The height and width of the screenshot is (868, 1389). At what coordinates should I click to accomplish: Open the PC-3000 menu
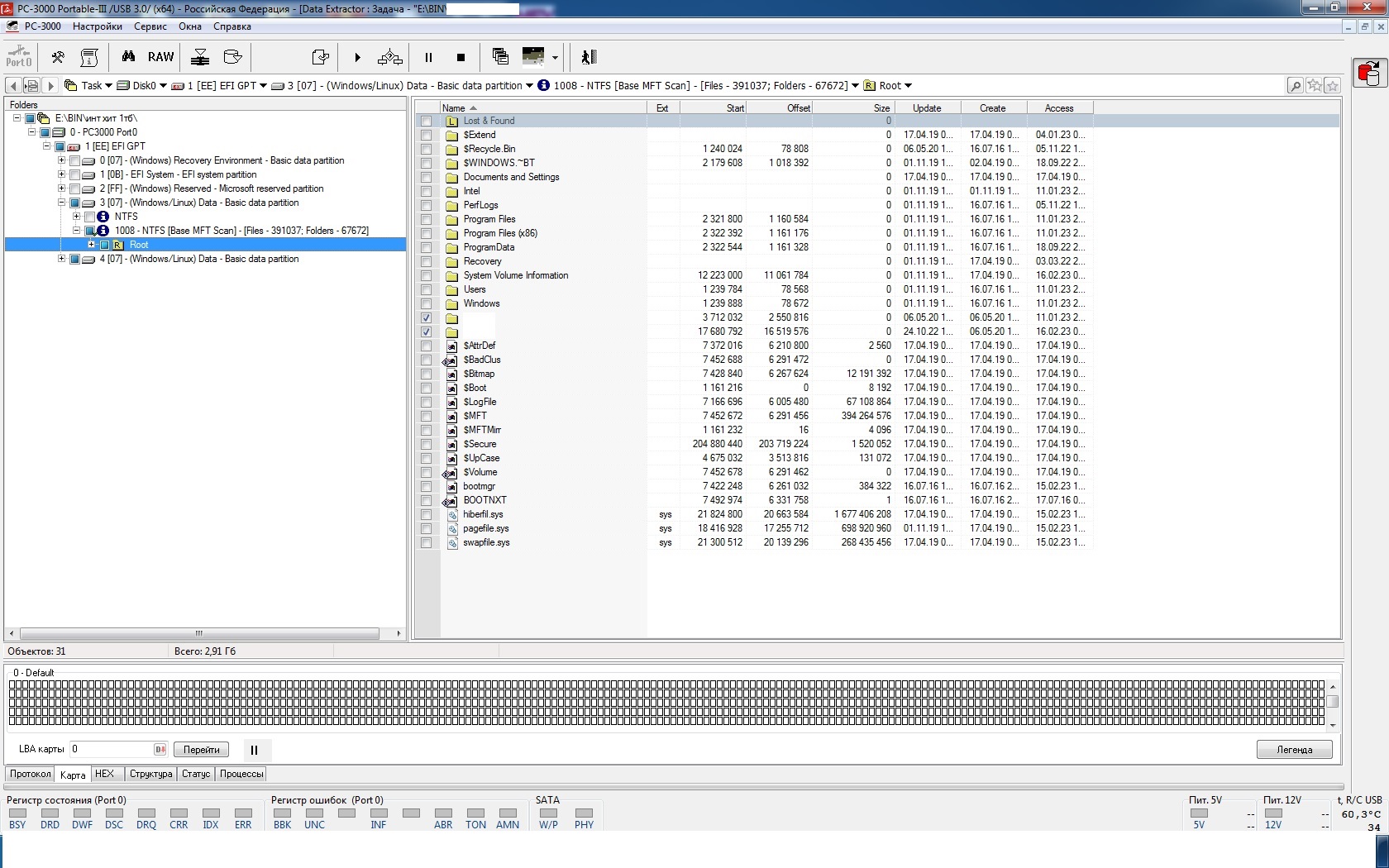click(42, 26)
